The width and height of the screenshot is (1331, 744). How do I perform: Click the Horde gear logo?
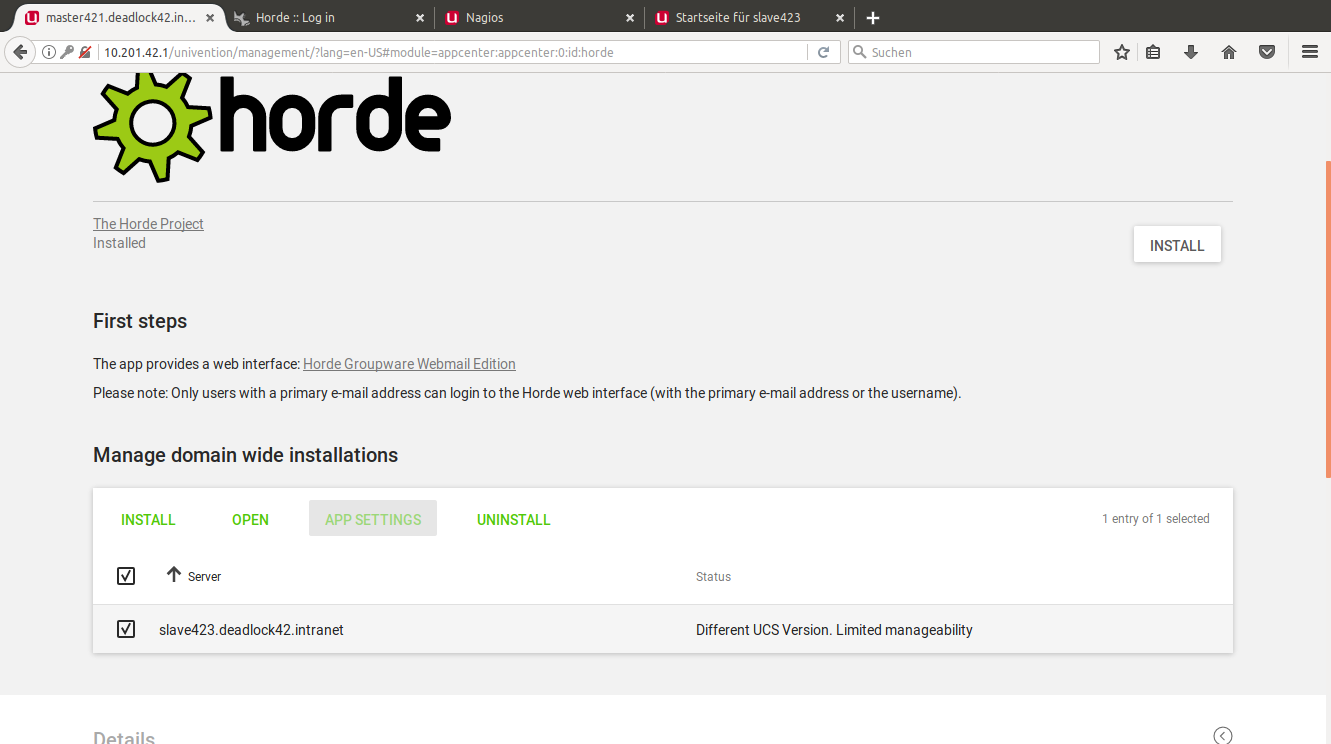(x=152, y=125)
